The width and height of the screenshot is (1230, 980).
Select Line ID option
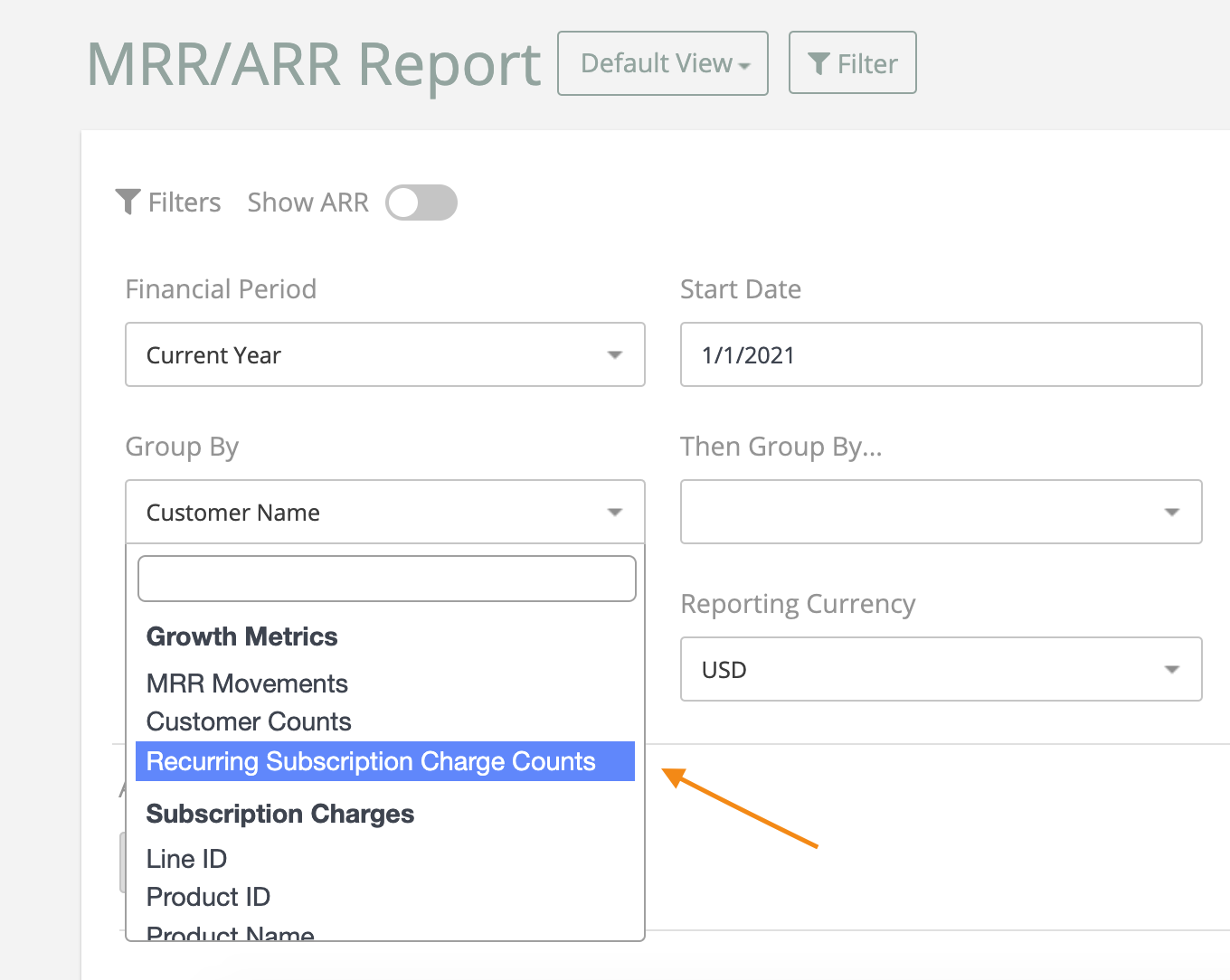[x=385, y=859]
